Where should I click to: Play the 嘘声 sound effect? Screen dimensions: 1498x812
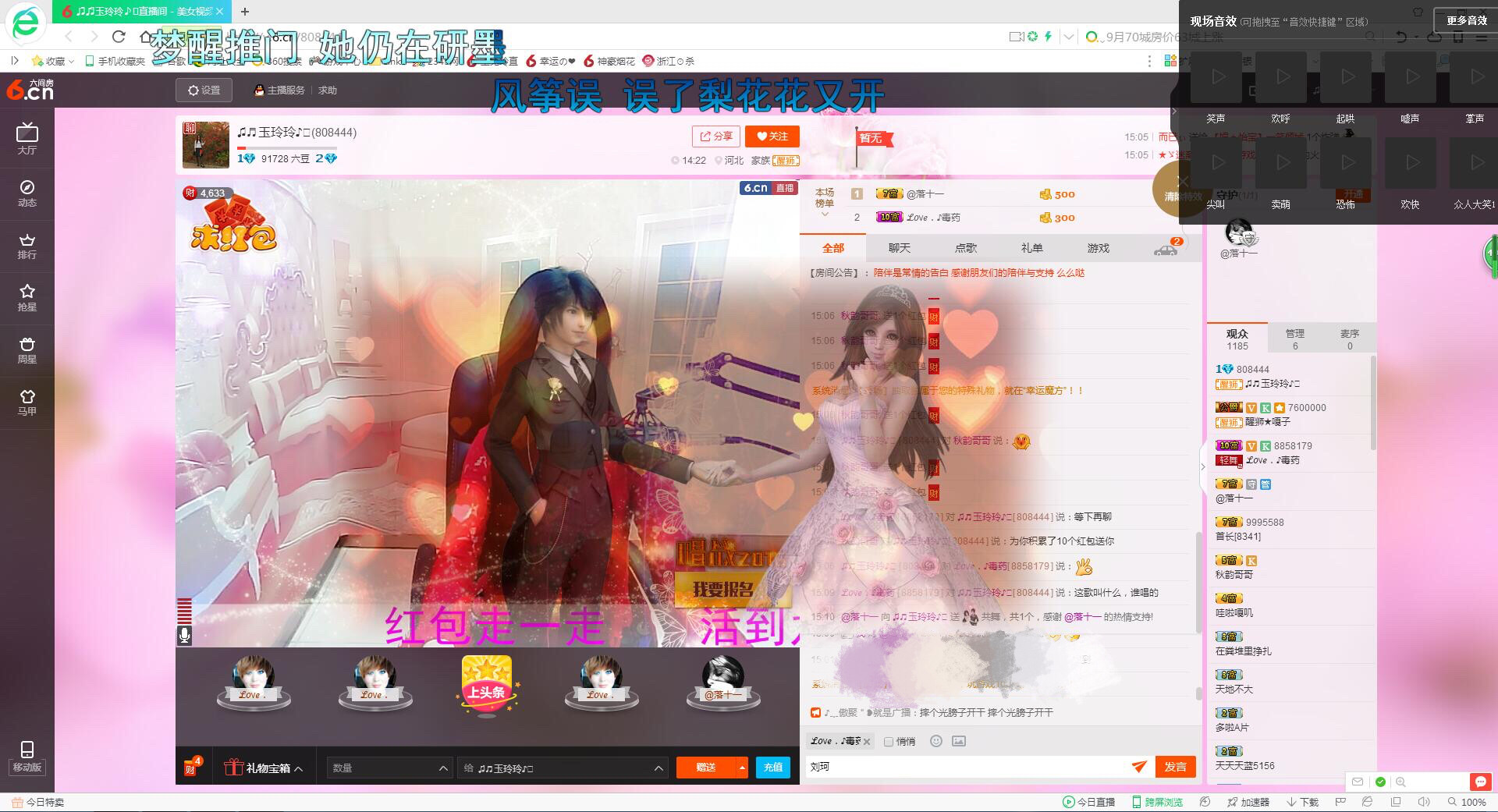coord(1412,77)
